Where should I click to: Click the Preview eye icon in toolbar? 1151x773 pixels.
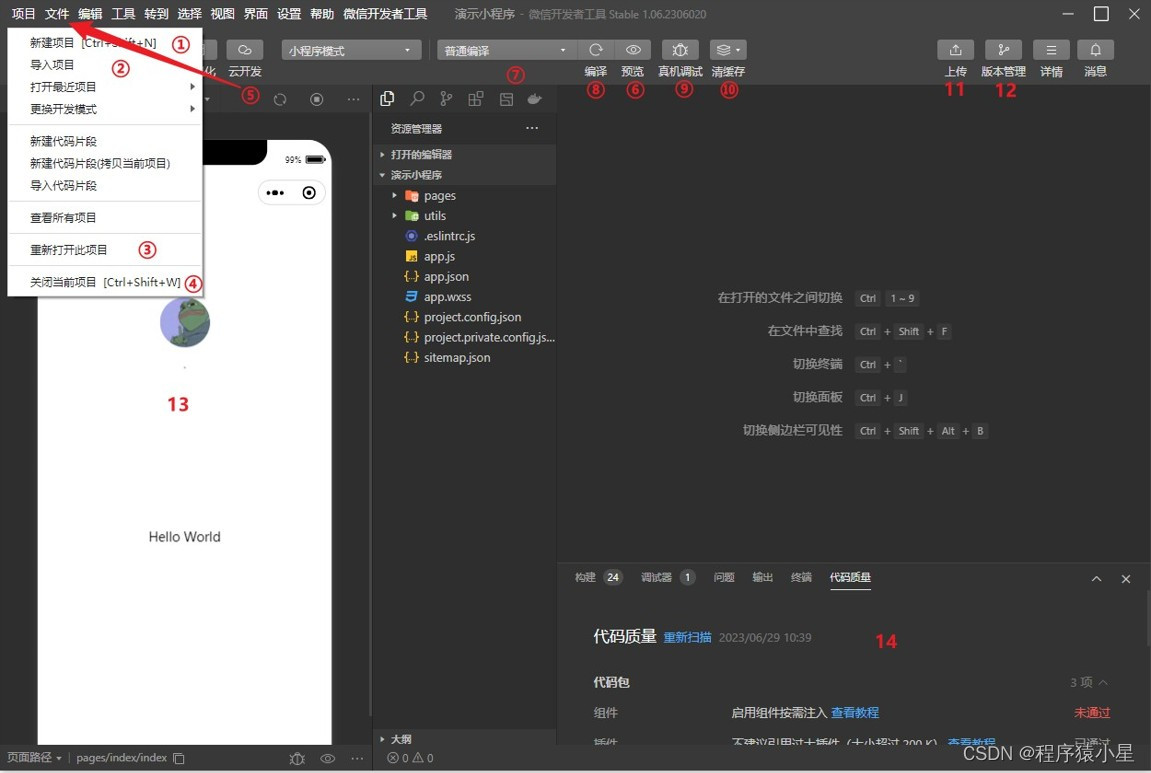click(633, 50)
